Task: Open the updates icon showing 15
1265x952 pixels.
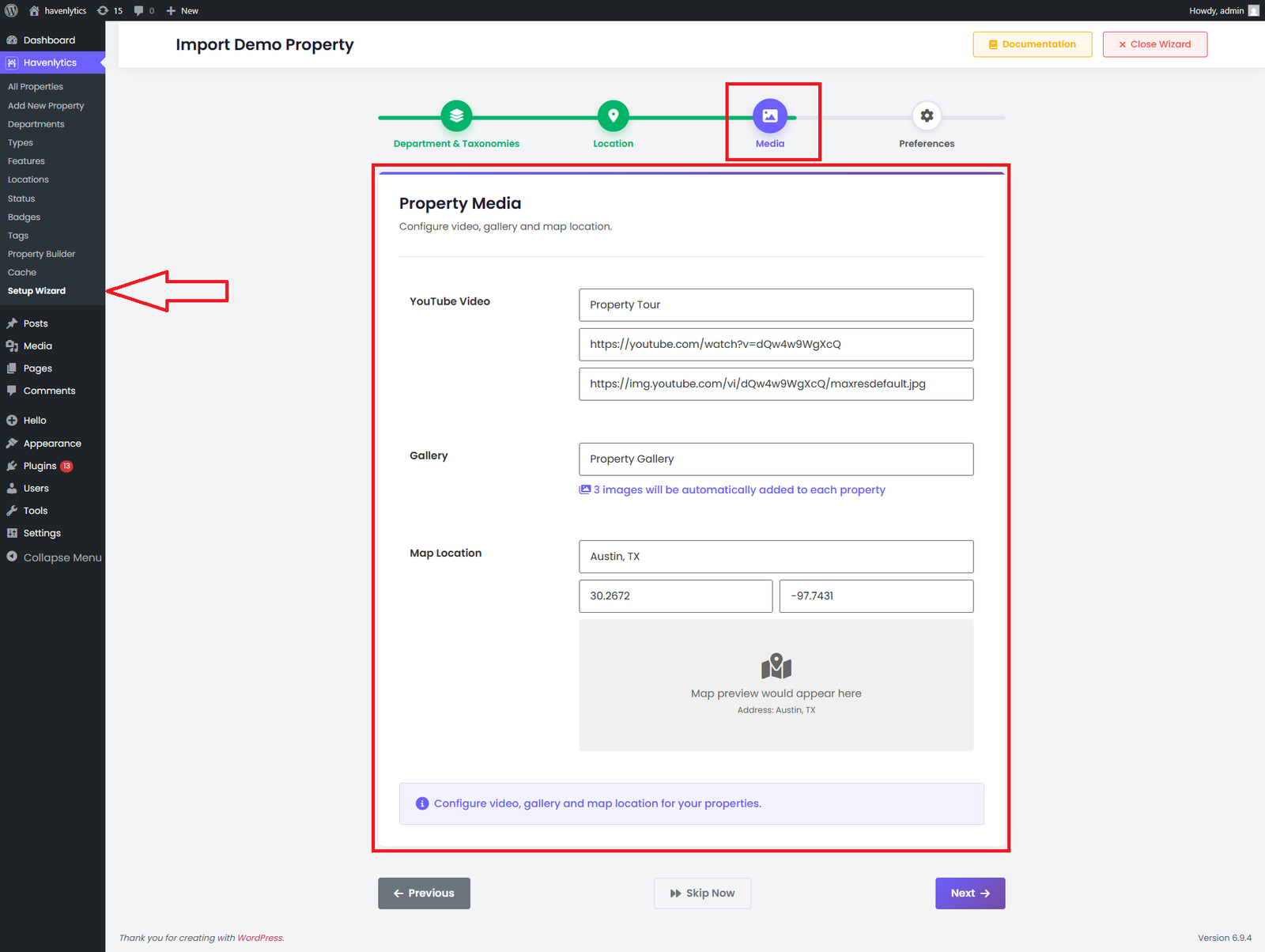Action: point(110,10)
